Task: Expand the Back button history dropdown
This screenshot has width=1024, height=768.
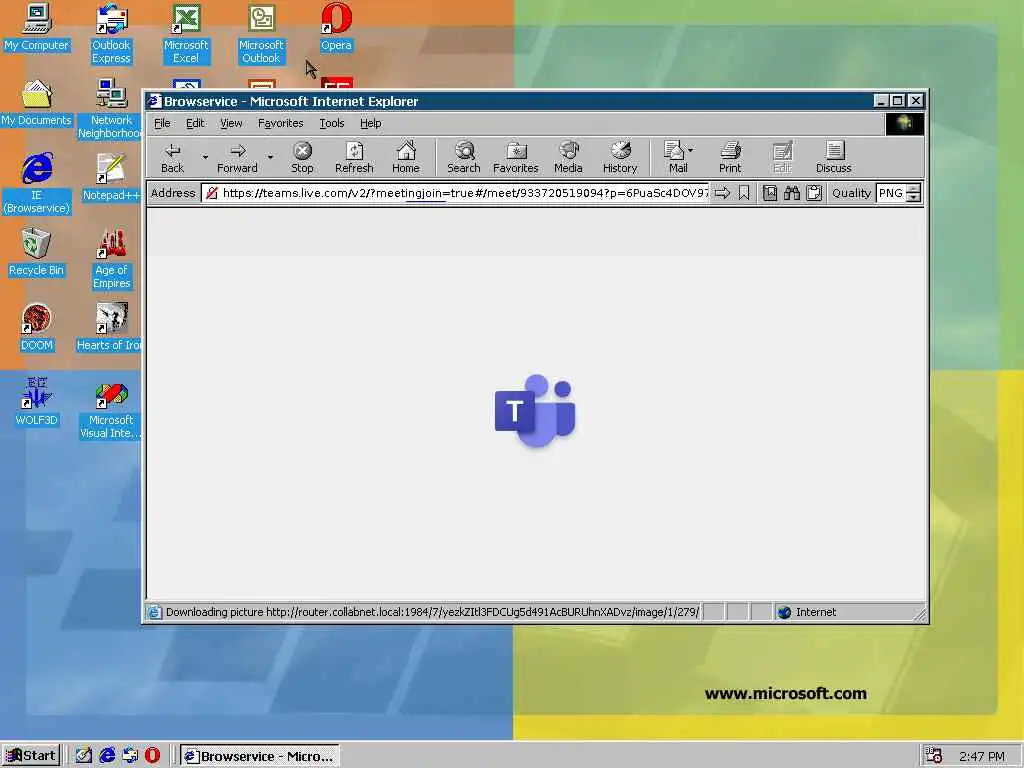Action: click(205, 157)
